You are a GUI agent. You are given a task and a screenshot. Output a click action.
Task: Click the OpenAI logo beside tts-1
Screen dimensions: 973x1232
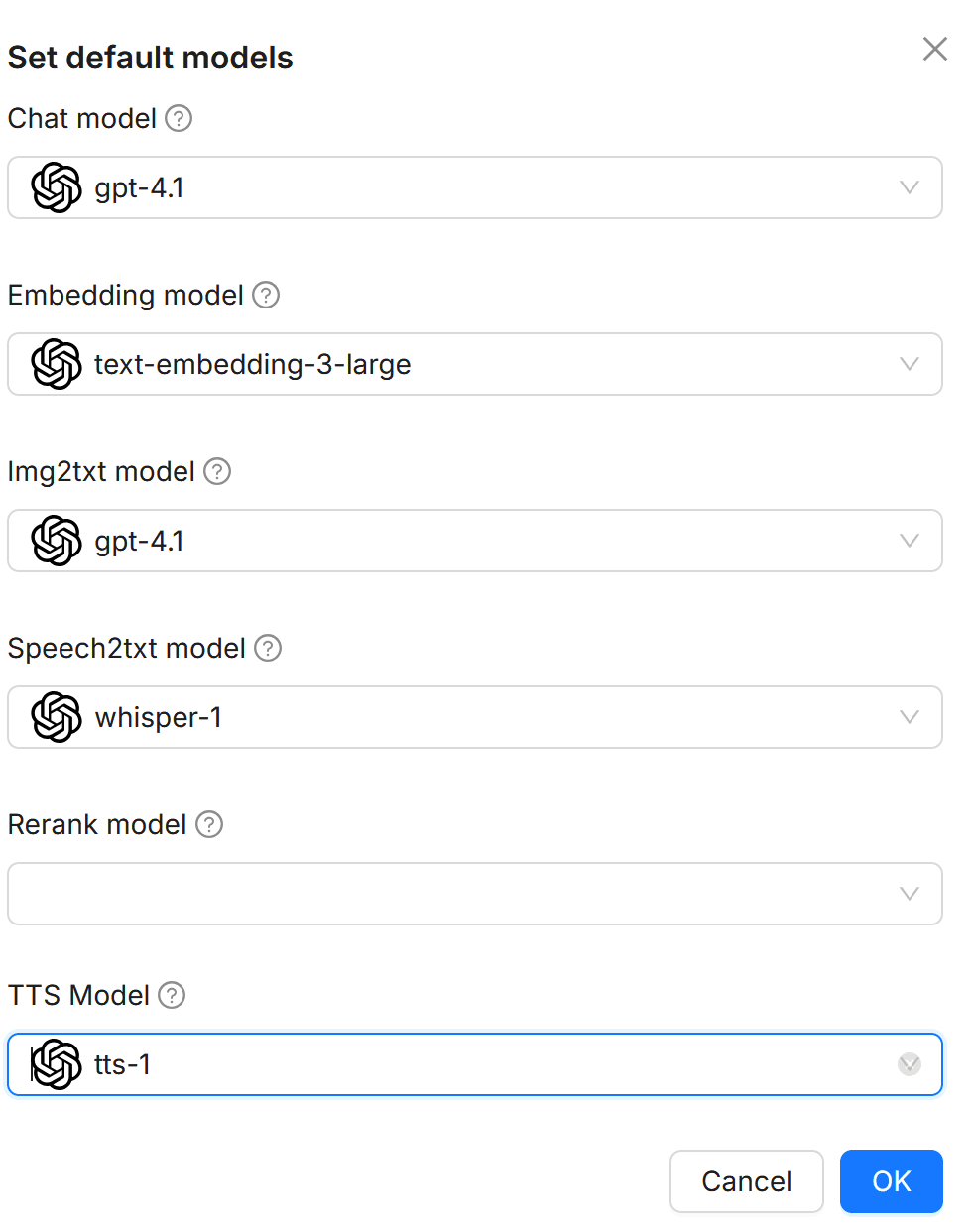coord(57,1064)
